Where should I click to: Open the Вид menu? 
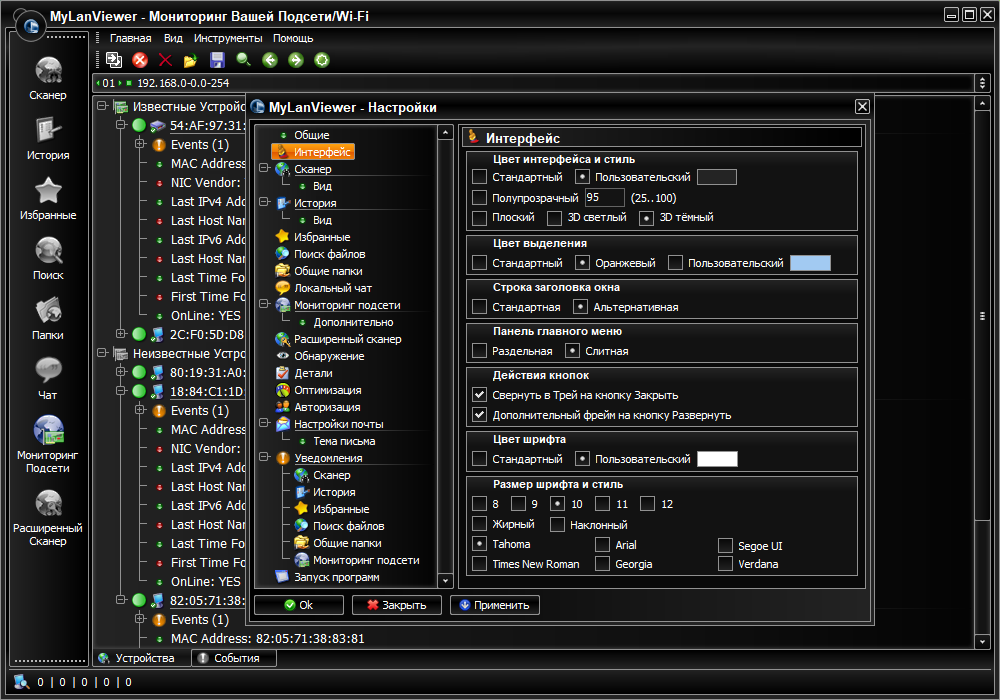(173, 38)
